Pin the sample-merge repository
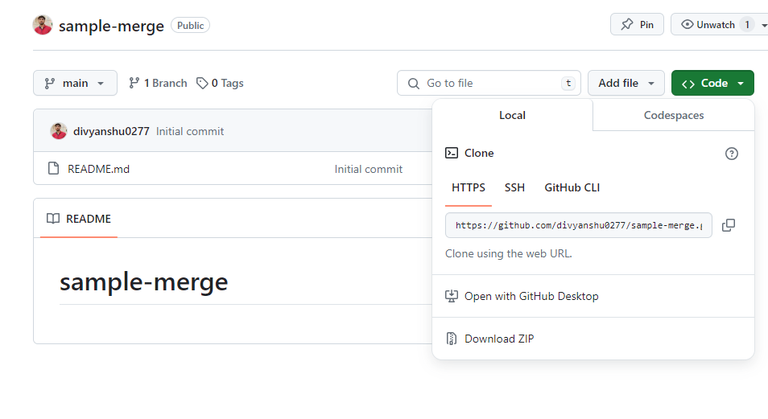The height and width of the screenshot is (419, 768). click(x=637, y=25)
